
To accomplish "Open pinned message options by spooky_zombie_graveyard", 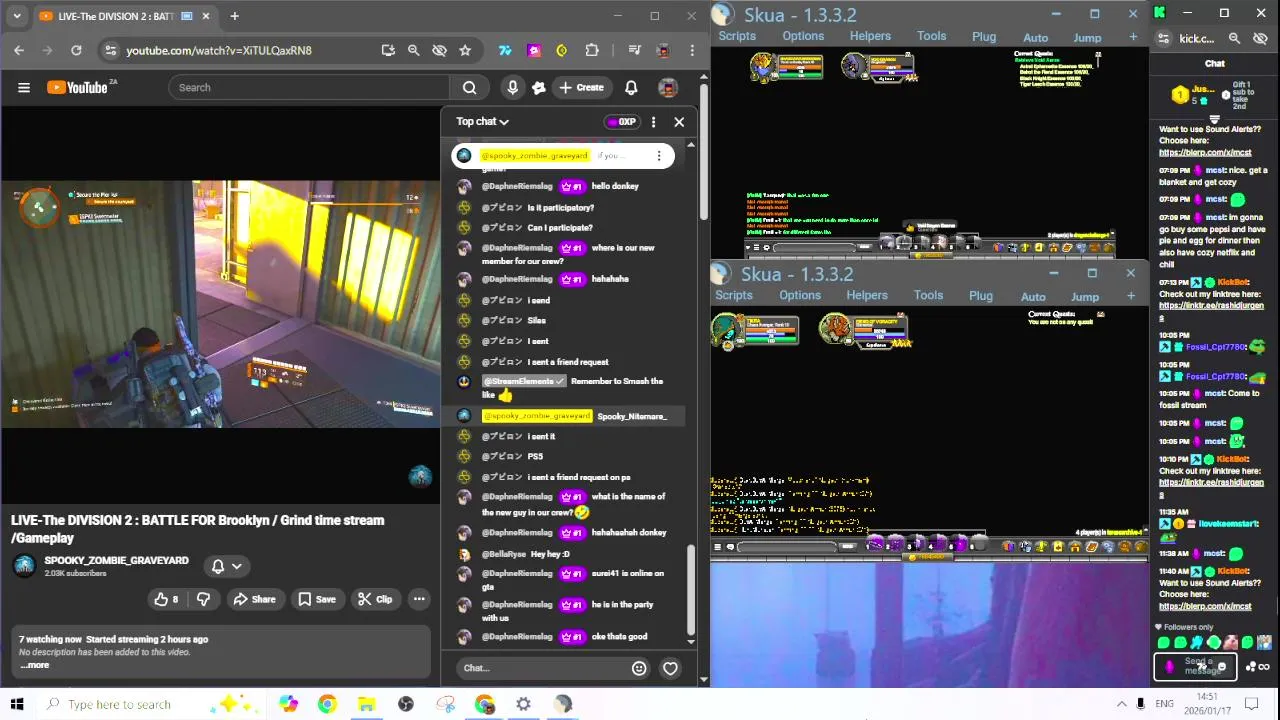I will click(659, 156).
